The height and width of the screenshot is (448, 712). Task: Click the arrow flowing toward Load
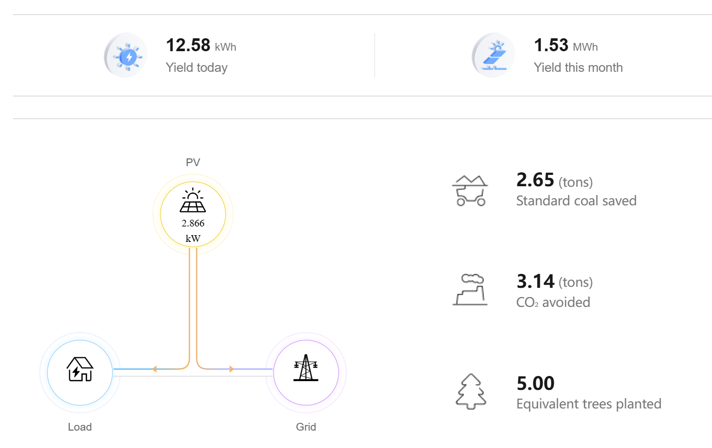pos(154,369)
